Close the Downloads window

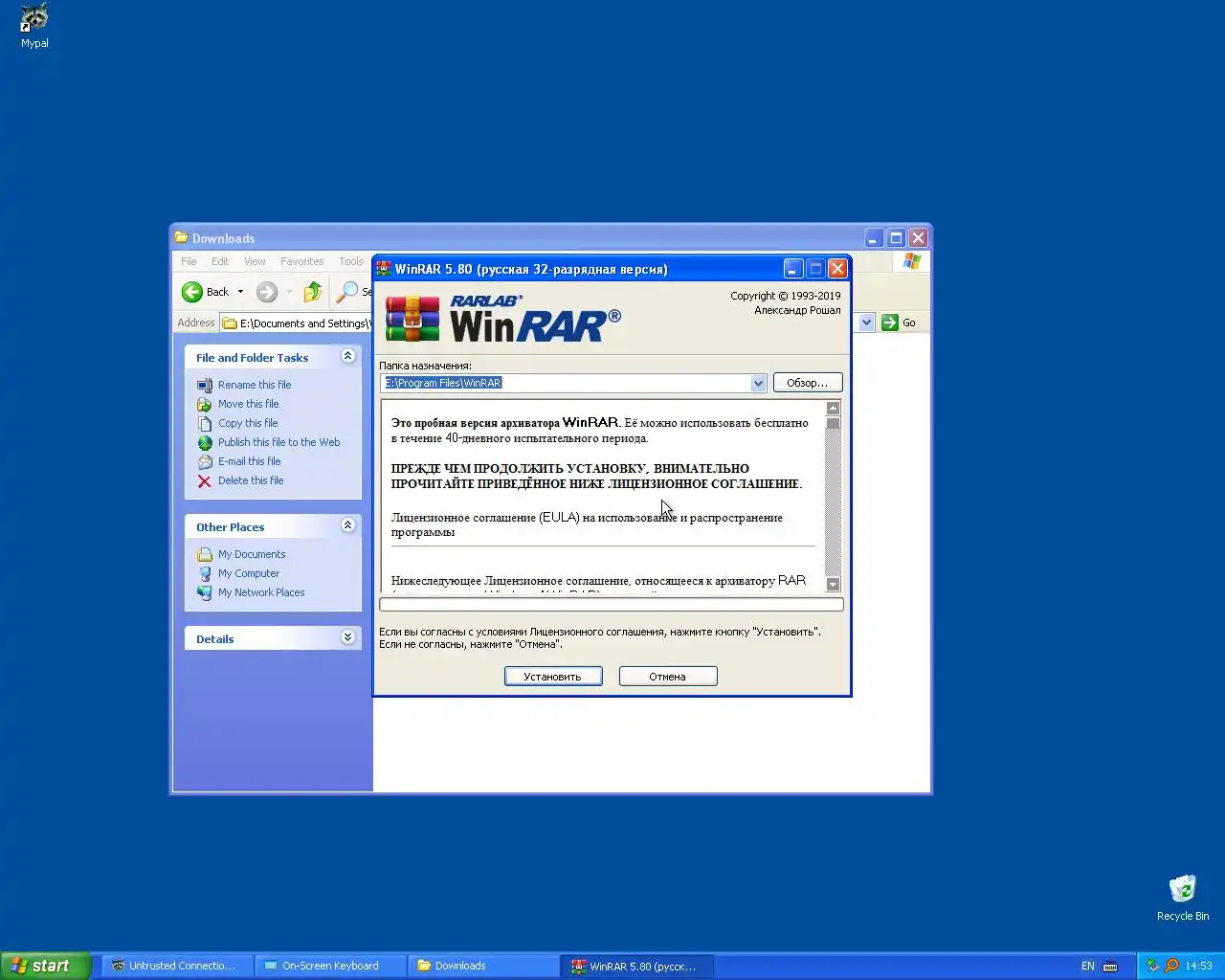[x=919, y=238]
